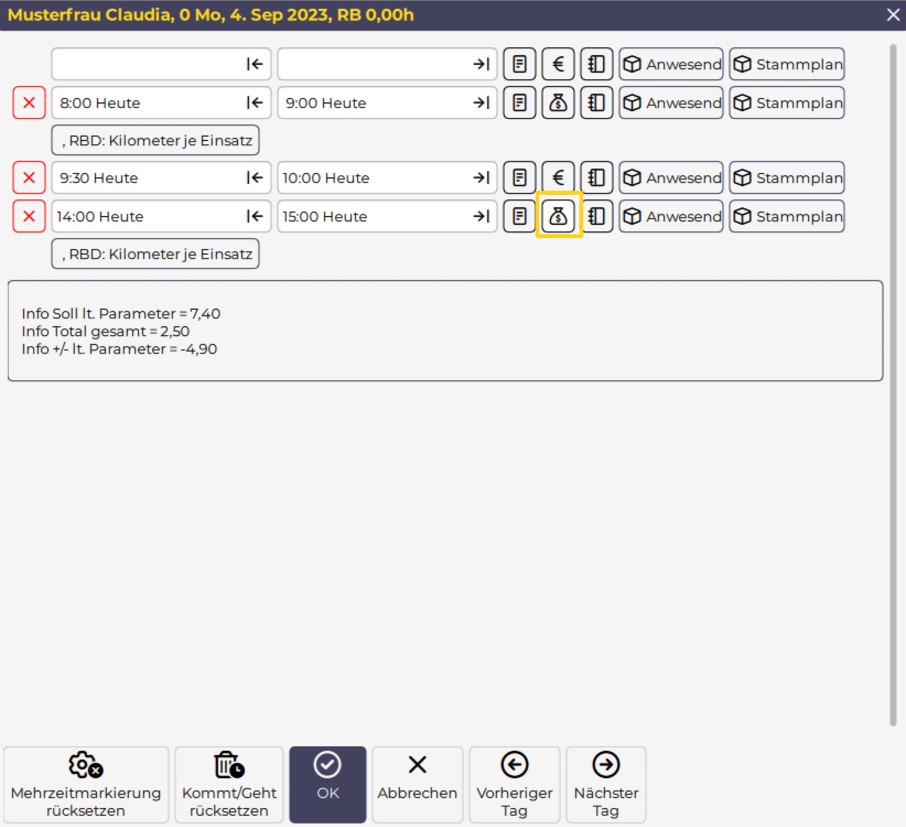Image resolution: width=906 pixels, height=827 pixels.
Task: Set start time arrow in 8:00 Heute field
Action: (x=254, y=103)
